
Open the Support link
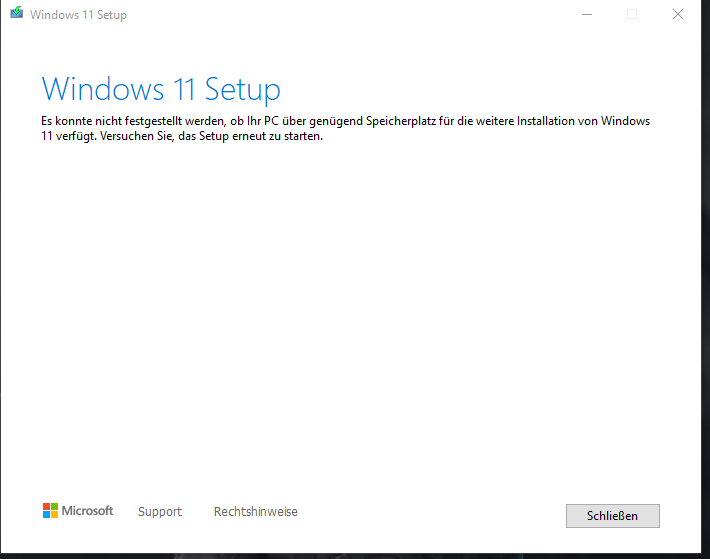coord(160,511)
